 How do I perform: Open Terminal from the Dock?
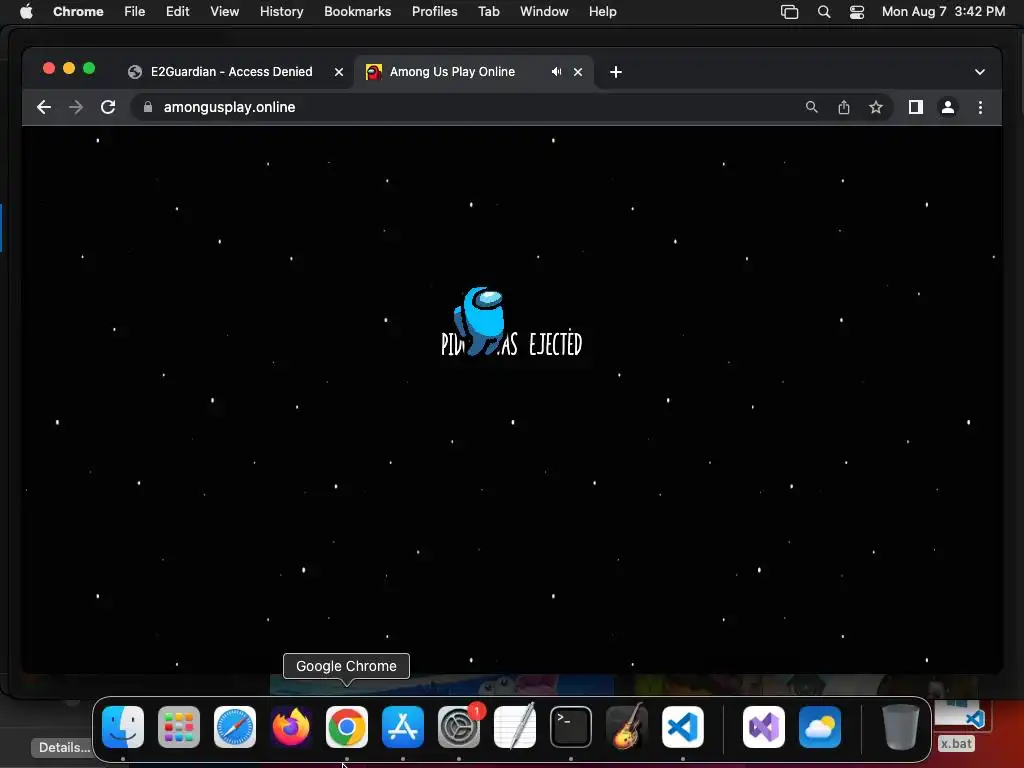coord(571,726)
